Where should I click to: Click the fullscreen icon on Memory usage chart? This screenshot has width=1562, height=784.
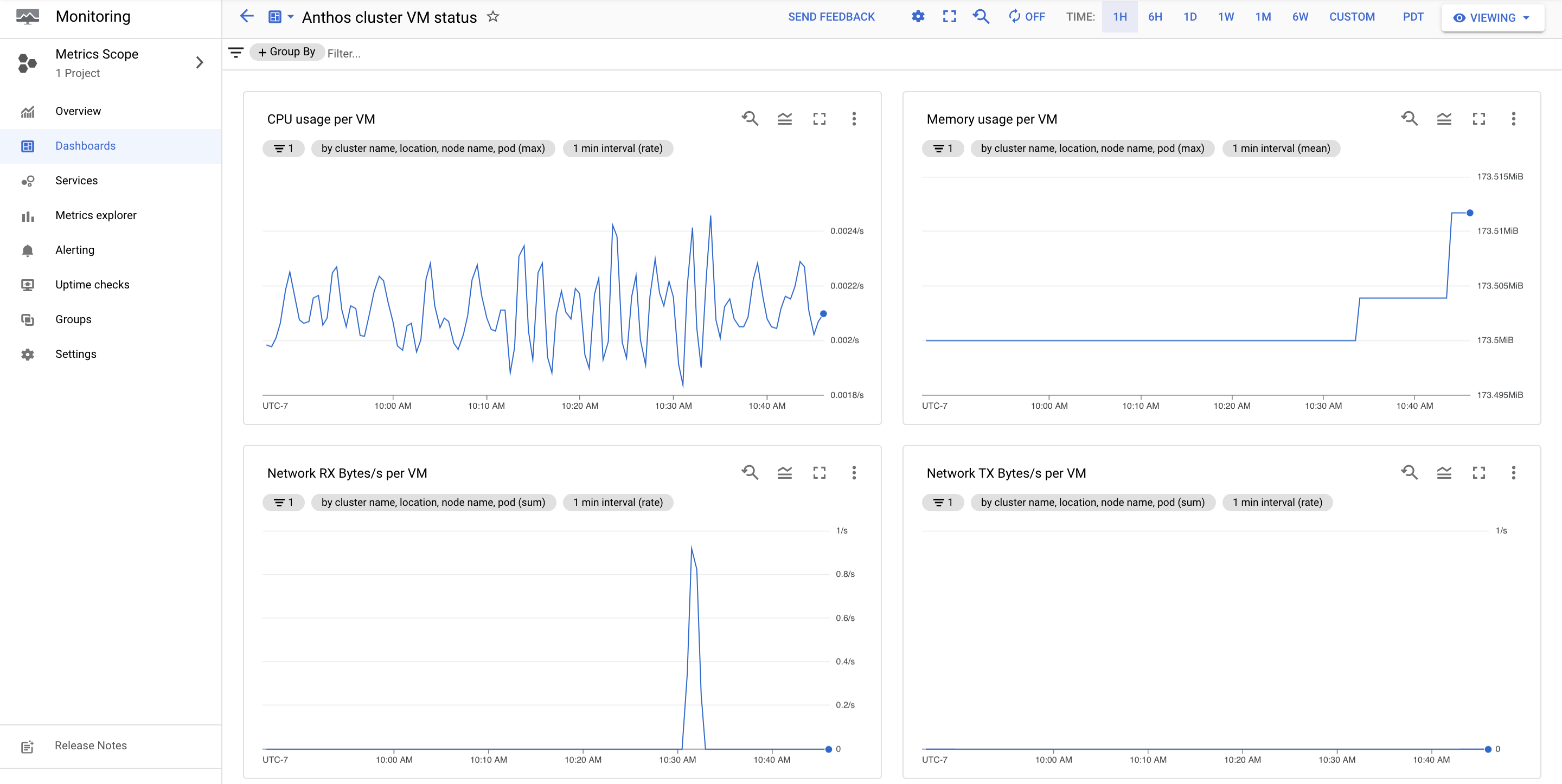(1480, 119)
